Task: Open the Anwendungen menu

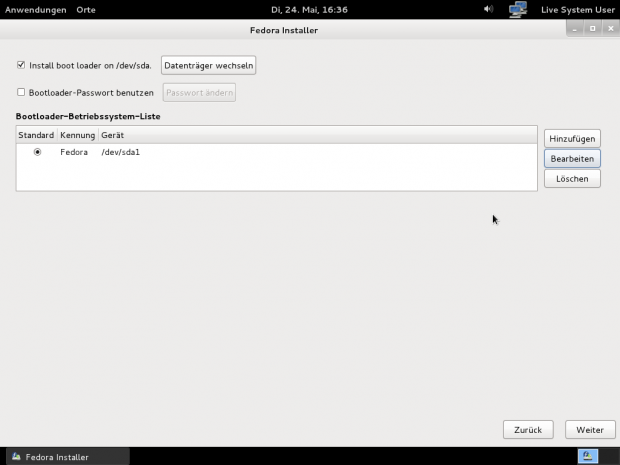Action: (x=36, y=9)
